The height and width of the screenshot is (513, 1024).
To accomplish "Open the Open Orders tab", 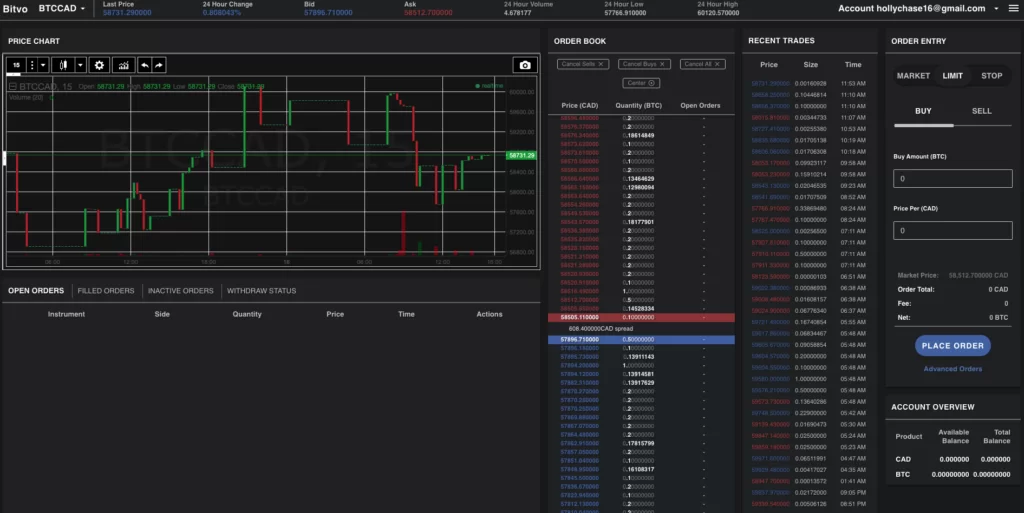I will tap(36, 290).
